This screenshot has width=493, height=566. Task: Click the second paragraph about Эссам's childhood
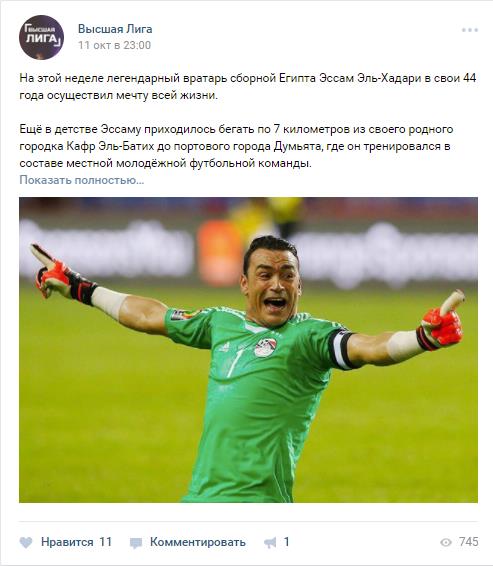pyautogui.click(x=236, y=146)
